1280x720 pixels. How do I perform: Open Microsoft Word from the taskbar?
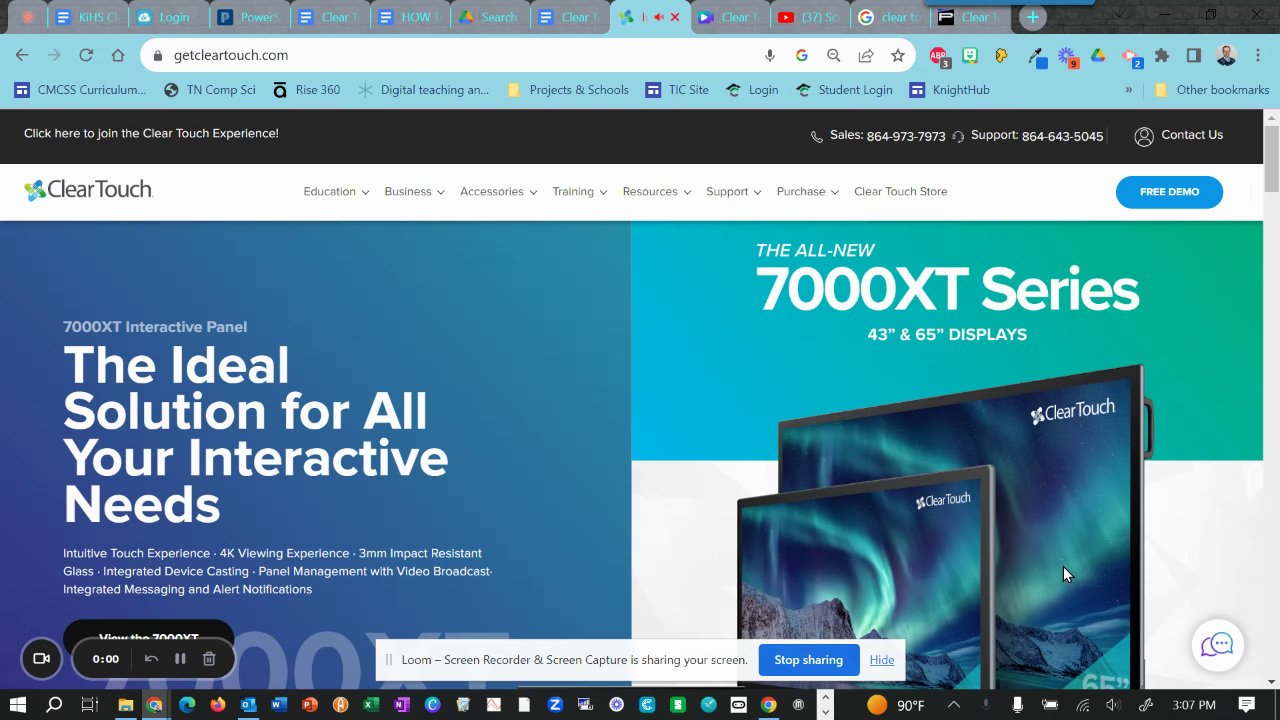(x=278, y=705)
